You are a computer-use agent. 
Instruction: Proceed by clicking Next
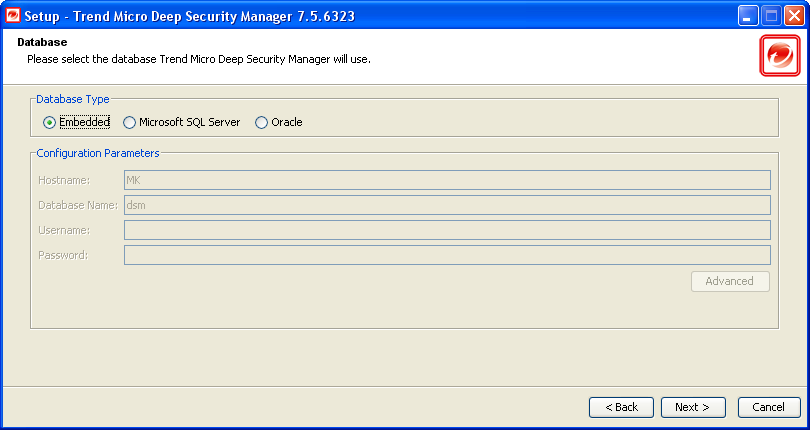pyautogui.click(x=692, y=407)
